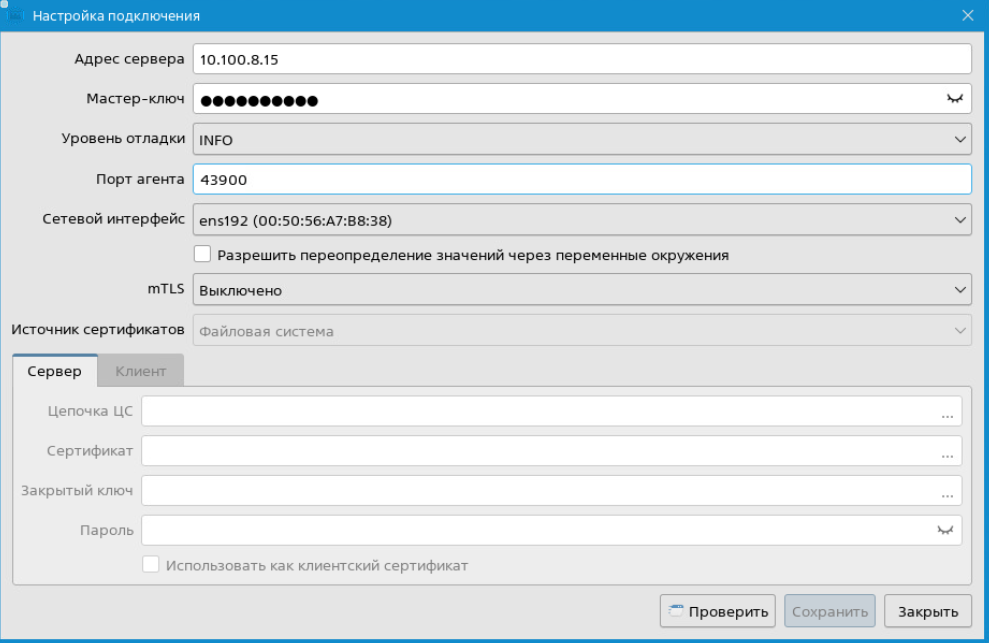
Task: Show the certificate password via eye icon
Action: tap(945, 530)
